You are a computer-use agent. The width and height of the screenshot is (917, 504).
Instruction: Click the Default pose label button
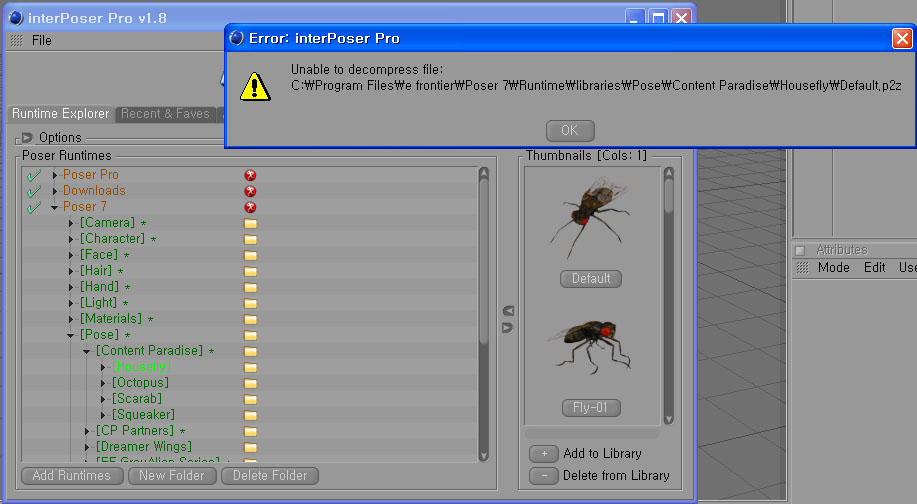pyautogui.click(x=591, y=279)
